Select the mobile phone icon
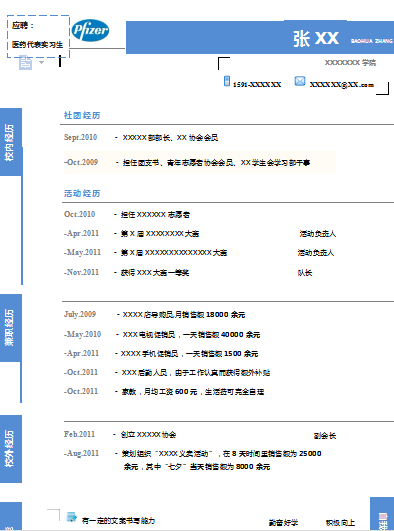 click(227, 81)
